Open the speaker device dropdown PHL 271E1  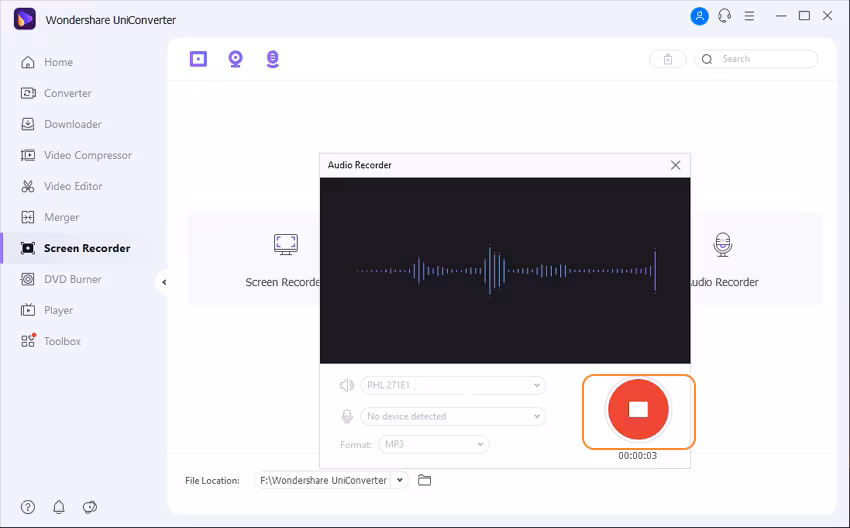tap(453, 385)
